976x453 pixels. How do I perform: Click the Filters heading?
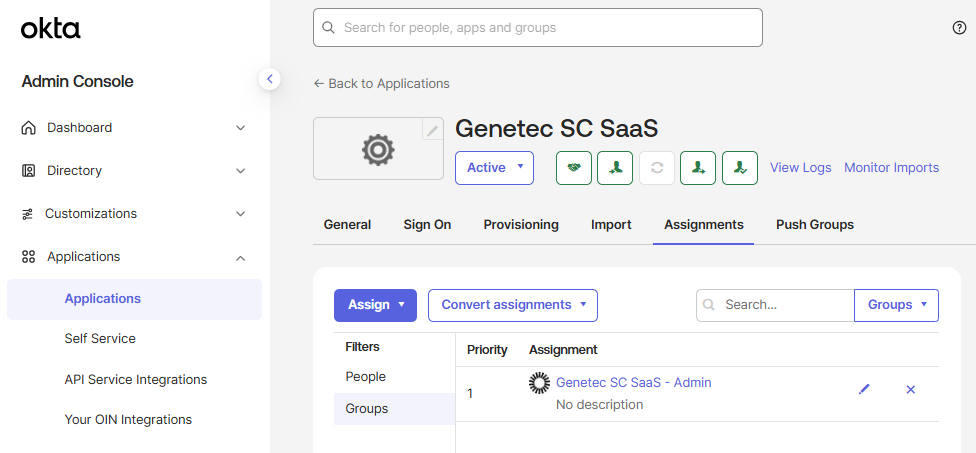362,347
